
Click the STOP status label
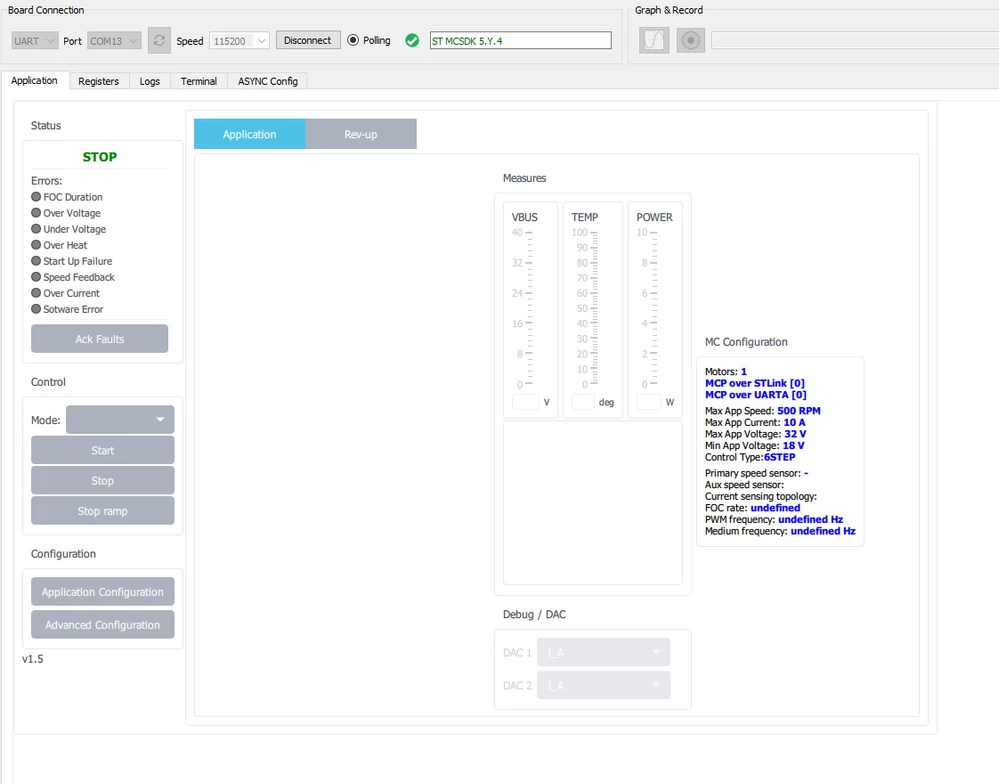[x=99, y=157]
